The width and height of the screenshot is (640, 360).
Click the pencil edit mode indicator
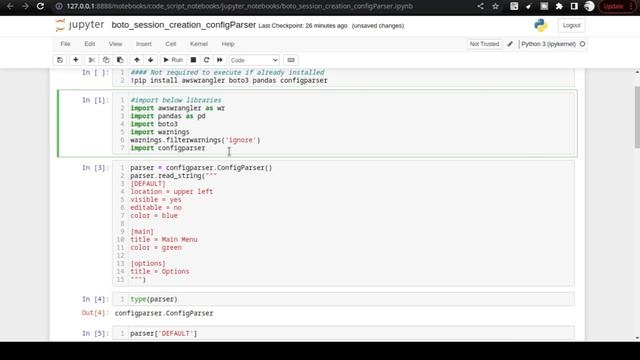(510, 44)
